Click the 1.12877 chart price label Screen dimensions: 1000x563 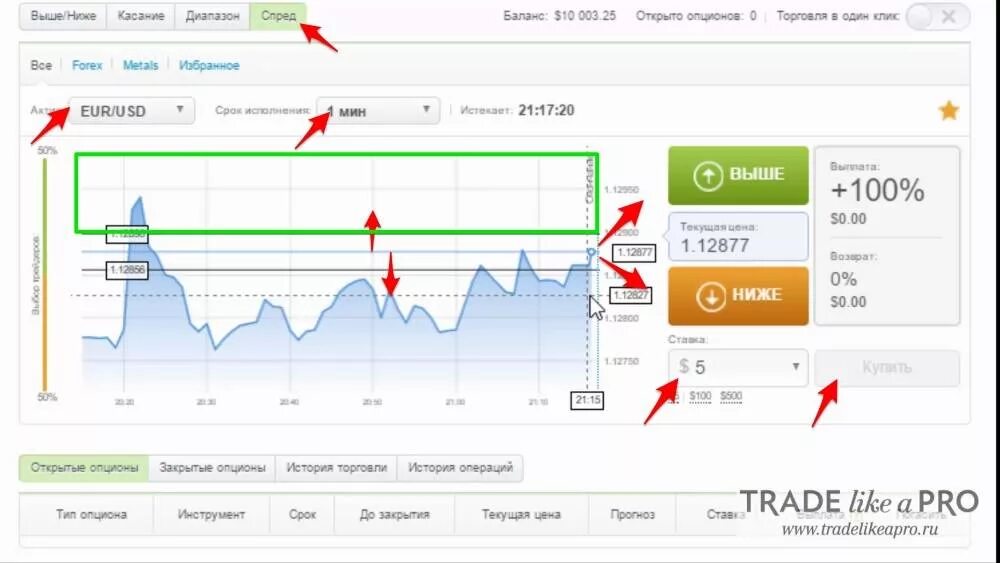click(x=634, y=252)
